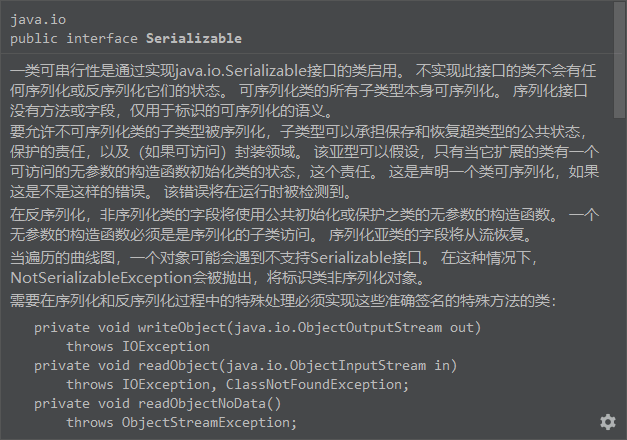The image size is (627, 440).
Task: Click the vertical scrollbar thumb
Action: (619, 60)
